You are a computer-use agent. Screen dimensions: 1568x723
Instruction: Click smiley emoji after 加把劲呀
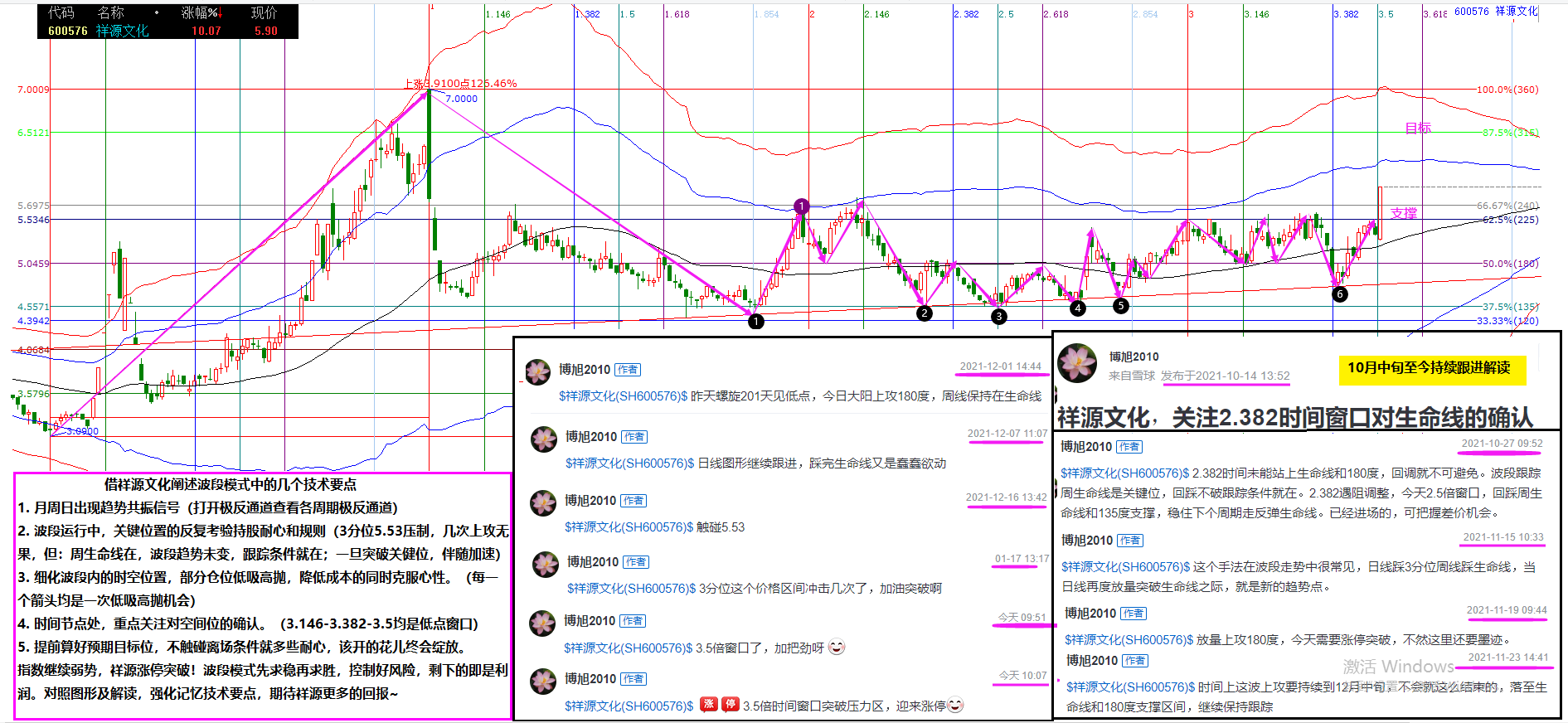tap(837, 647)
